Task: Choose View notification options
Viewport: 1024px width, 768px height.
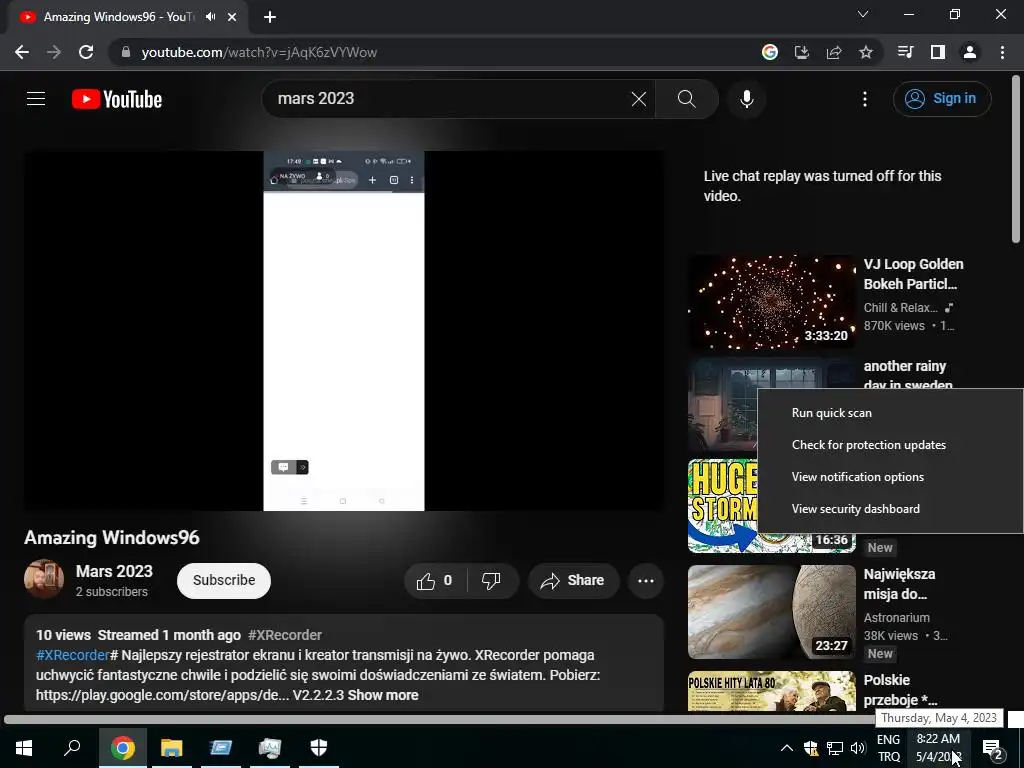Action: [890, 477]
